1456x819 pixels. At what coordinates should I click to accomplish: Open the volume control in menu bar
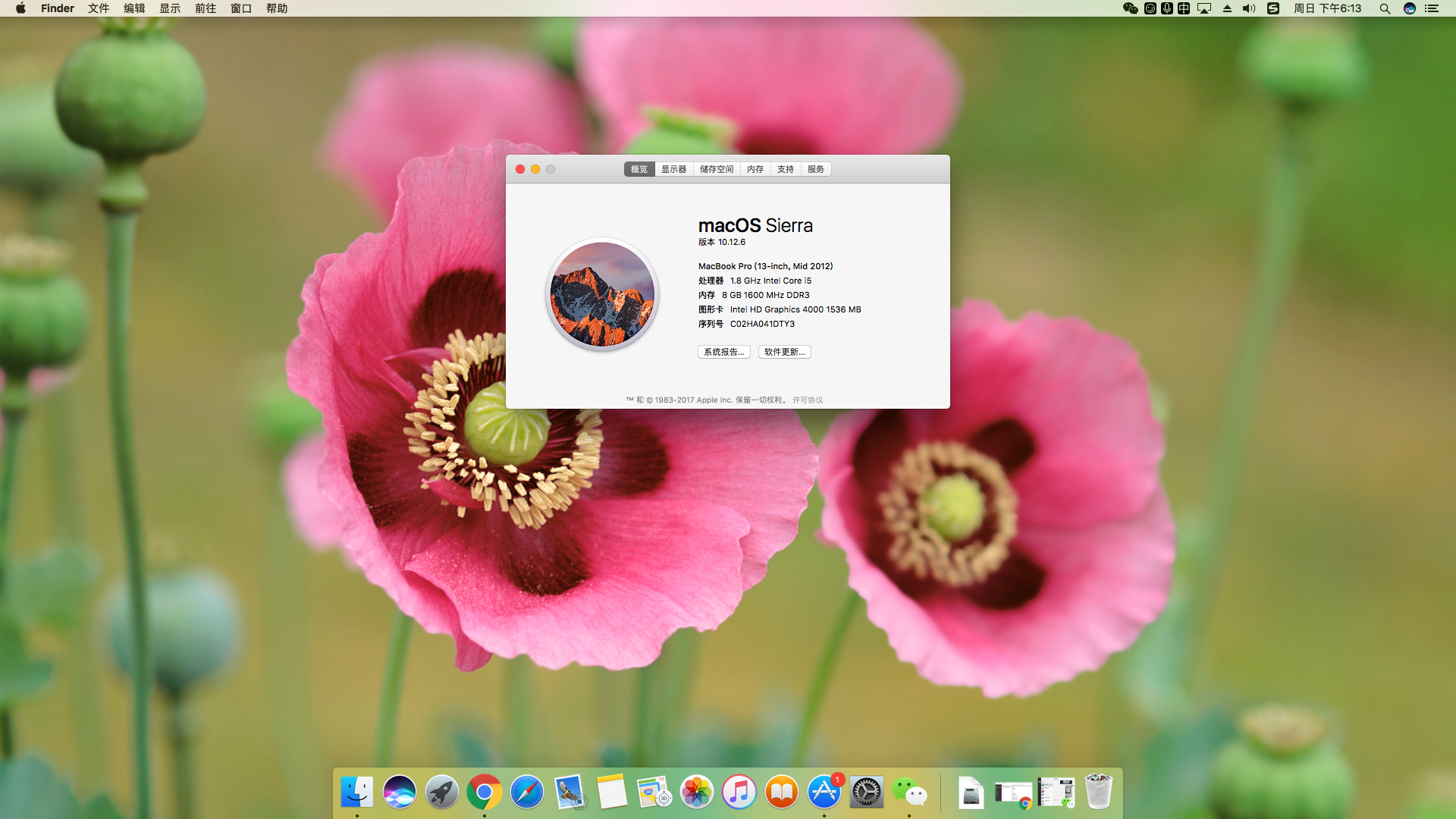tap(1249, 8)
